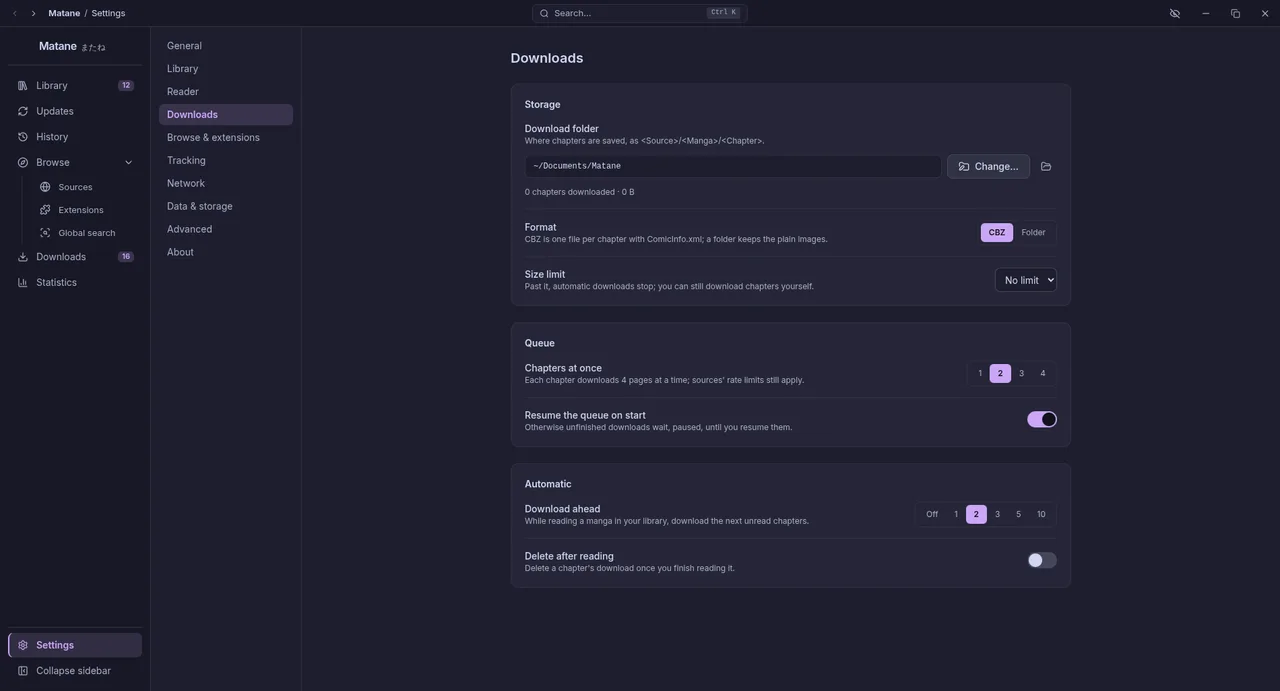This screenshot has width=1280, height=691.
Task: Click Collapse sidebar label
Action: (x=73, y=671)
